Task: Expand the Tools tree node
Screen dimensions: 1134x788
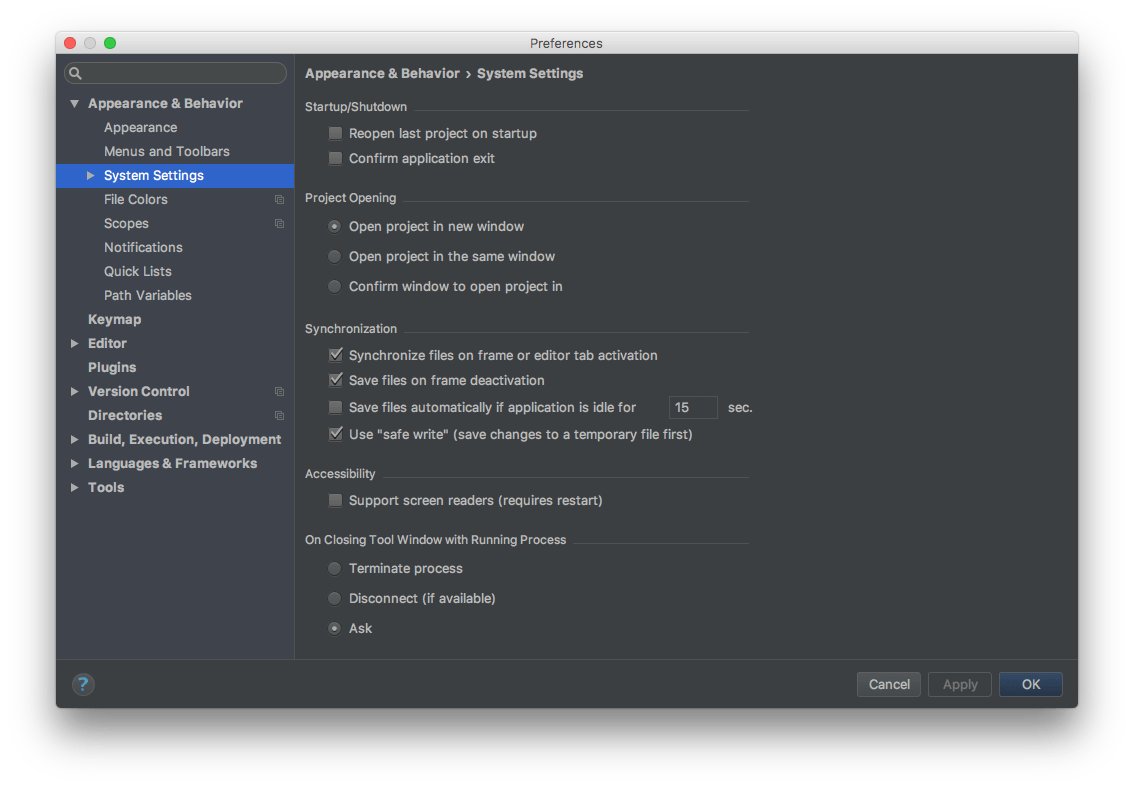Action: tap(74, 487)
